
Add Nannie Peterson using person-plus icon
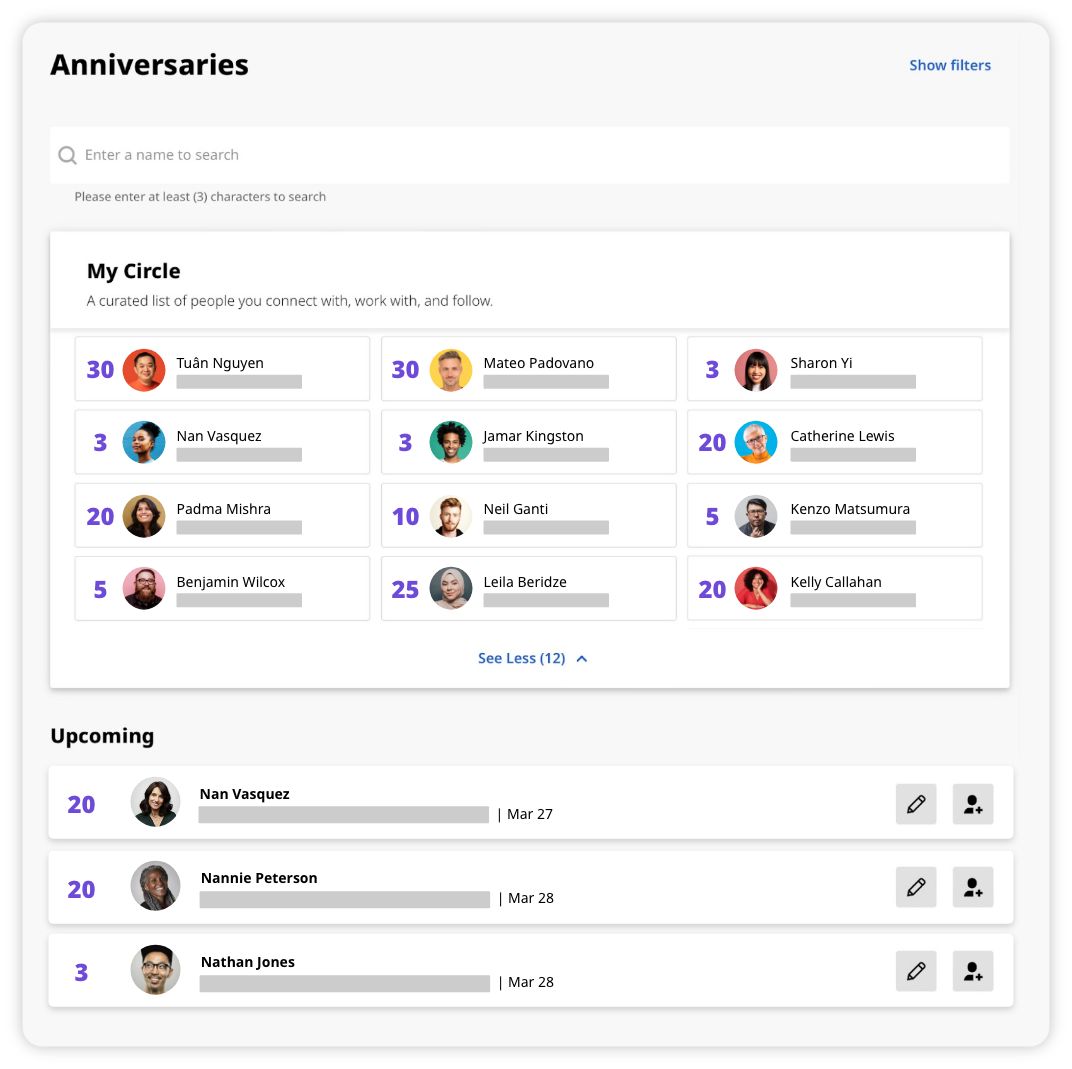coord(973,887)
